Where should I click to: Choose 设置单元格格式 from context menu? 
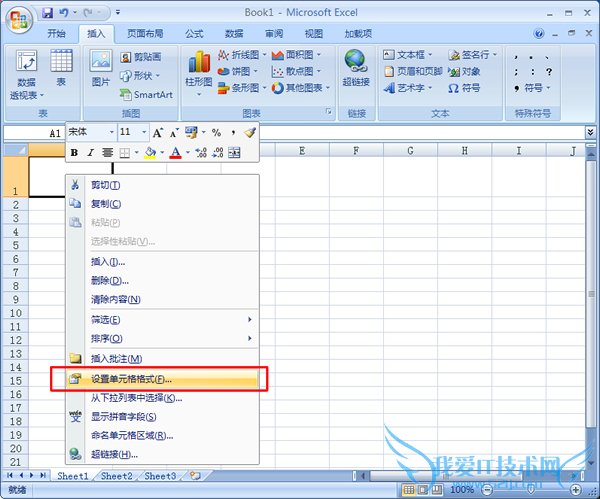[x=163, y=379]
